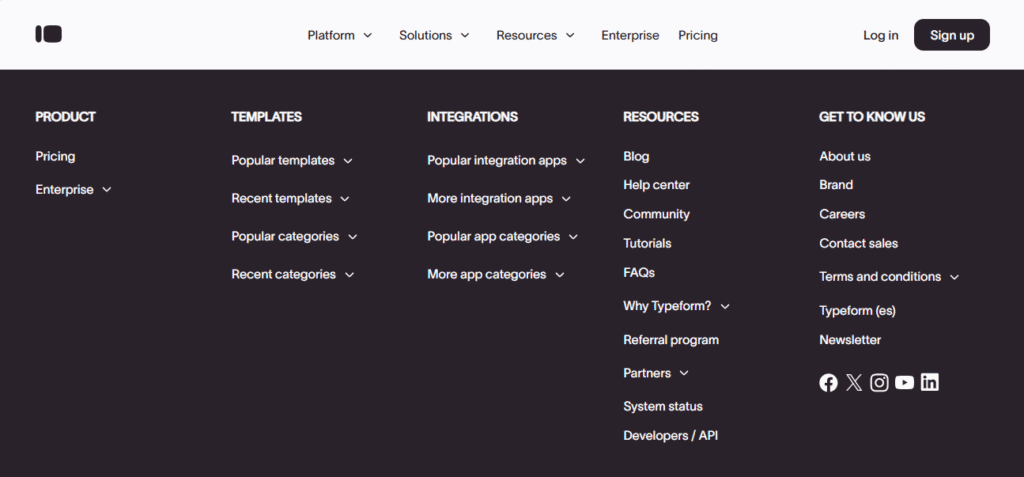The width and height of the screenshot is (1024, 477).
Task: Expand Recent templates list
Action: [291, 198]
